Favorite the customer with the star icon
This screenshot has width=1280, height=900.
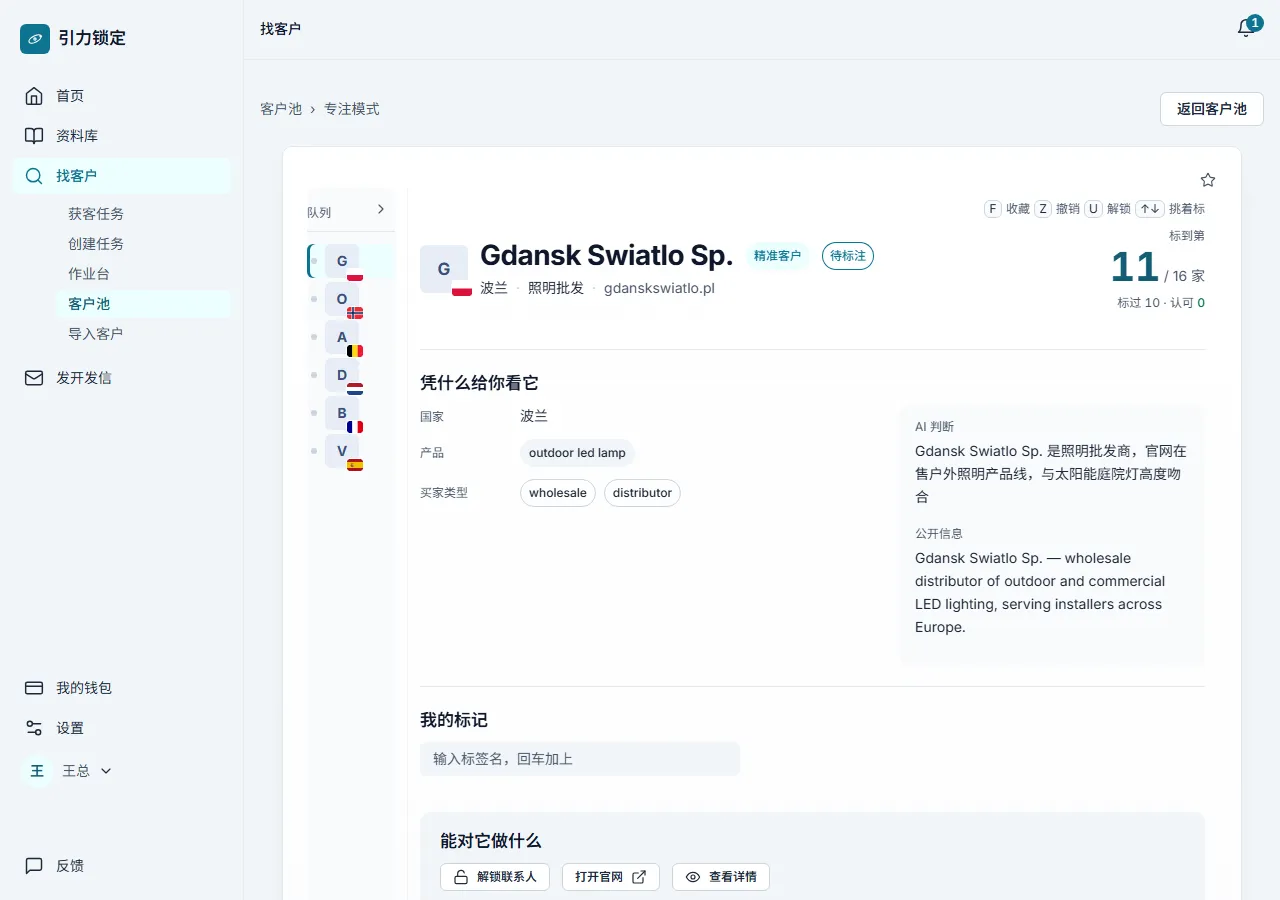(x=1208, y=180)
